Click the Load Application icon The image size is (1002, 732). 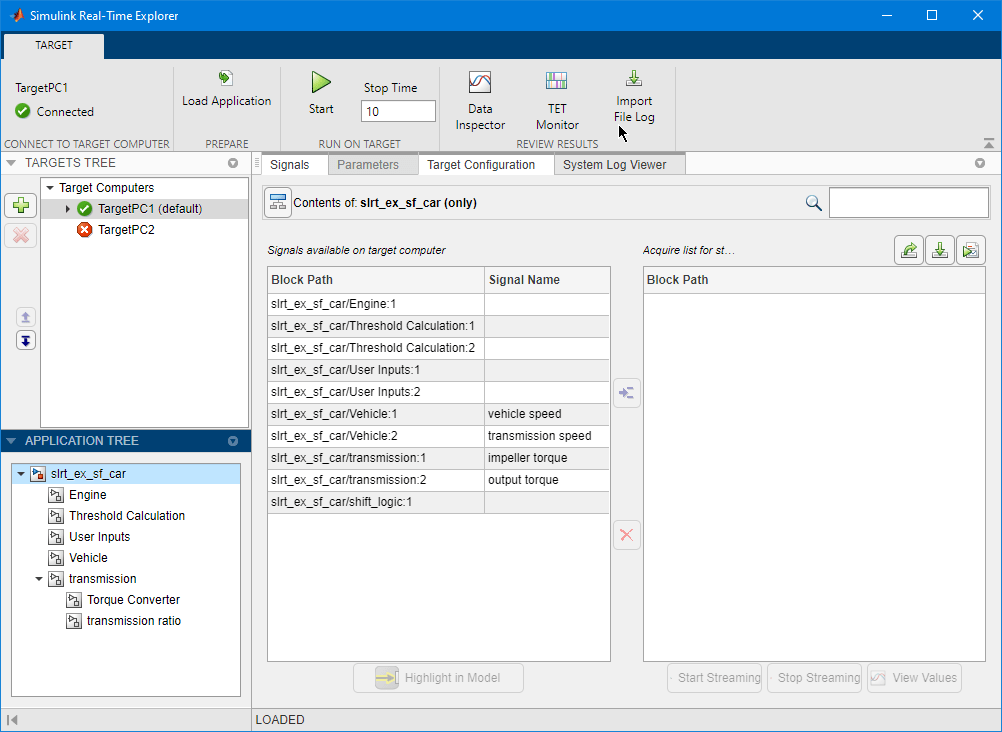[x=226, y=79]
